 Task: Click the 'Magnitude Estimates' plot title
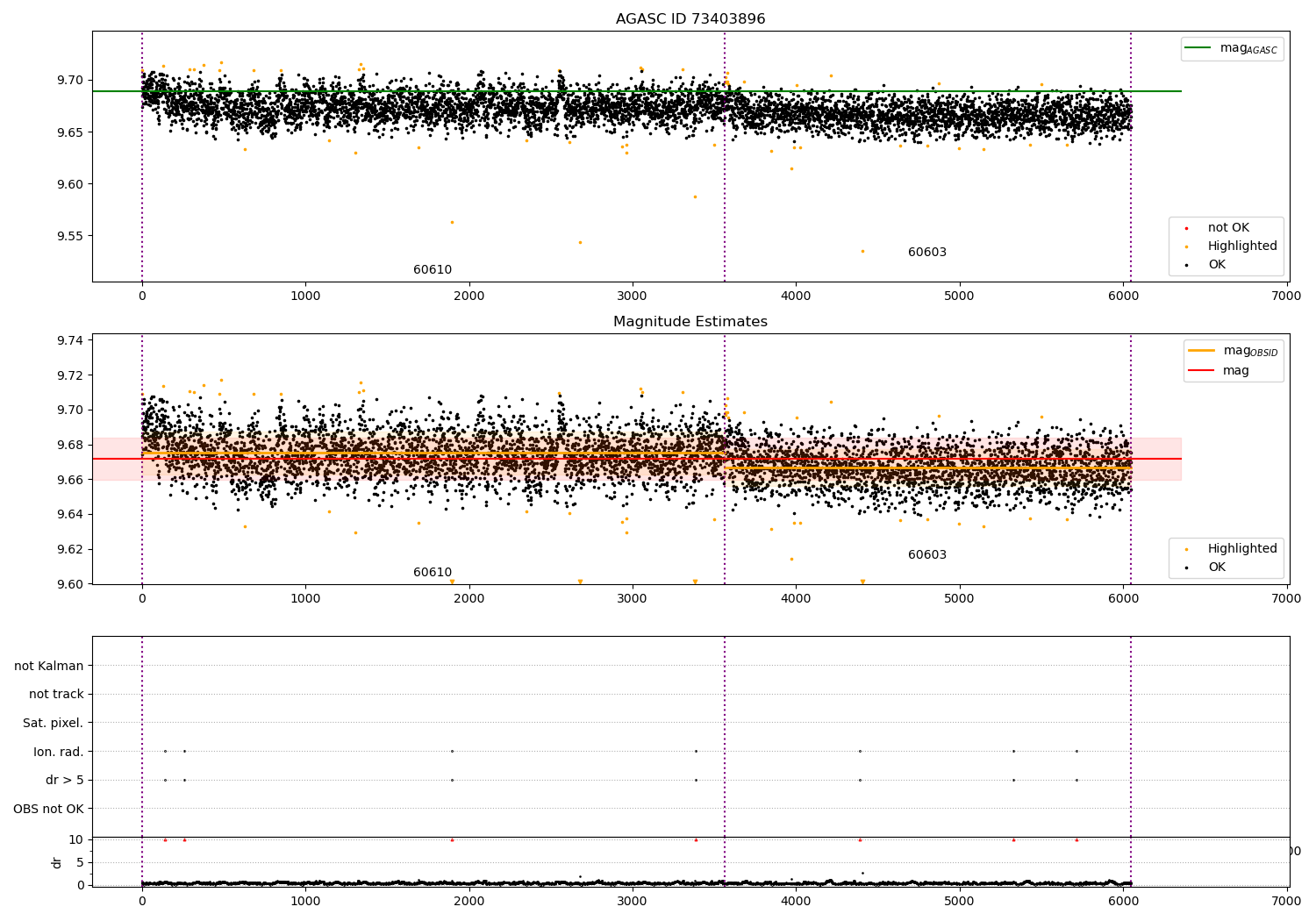pyautogui.click(x=690, y=322)
